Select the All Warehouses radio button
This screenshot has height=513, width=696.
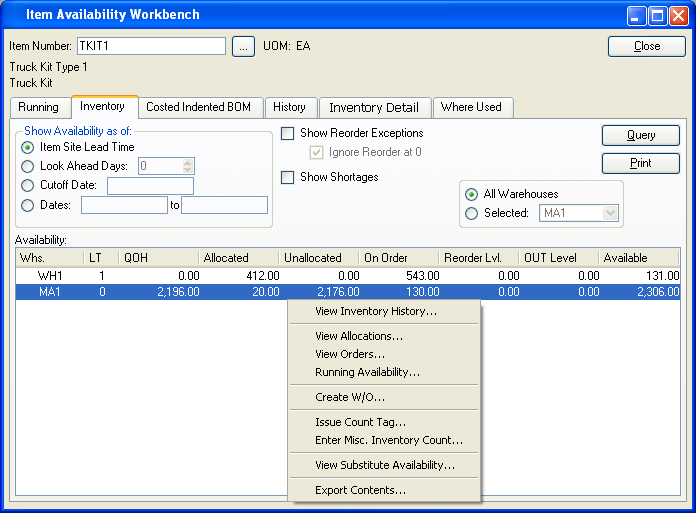[x=472, y=194]
